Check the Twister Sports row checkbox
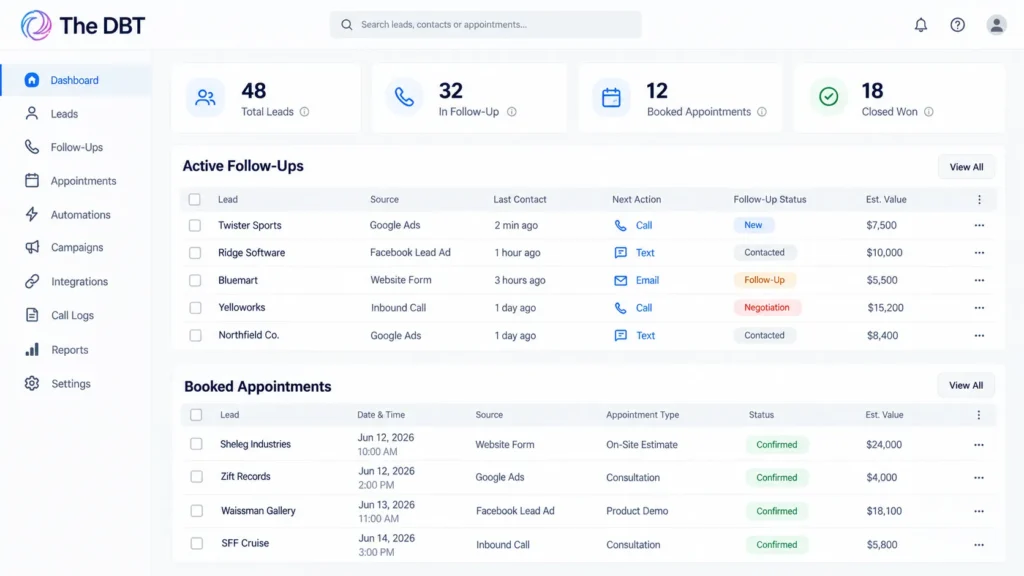1024x576 pixels. (x=195, y=225)
